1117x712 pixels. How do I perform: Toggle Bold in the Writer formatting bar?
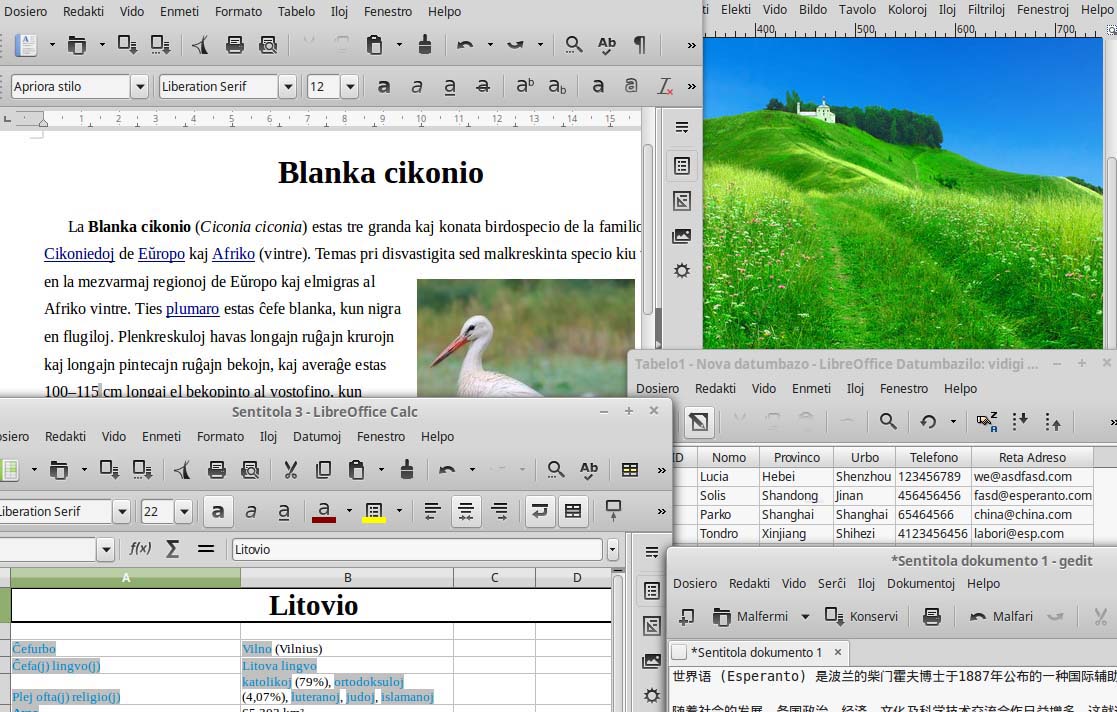383,86
